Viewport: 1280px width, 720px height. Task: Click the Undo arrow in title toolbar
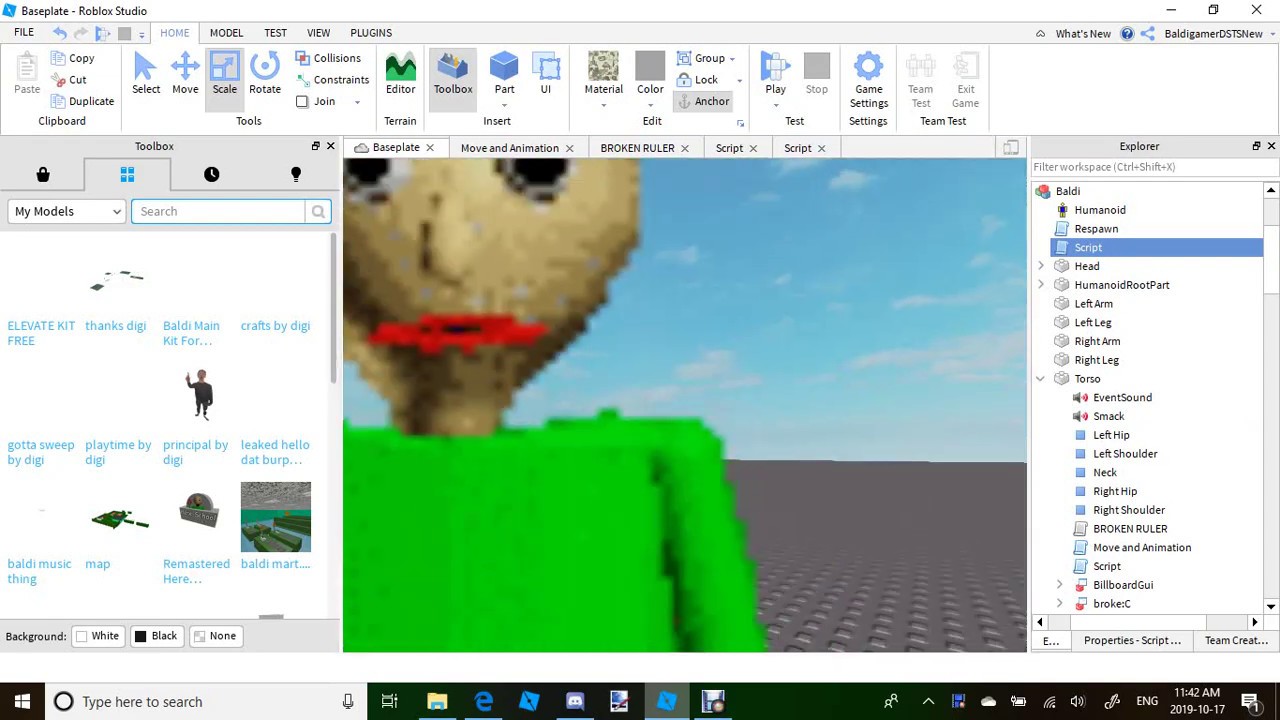pyautogui.click(x=60, y=33)
